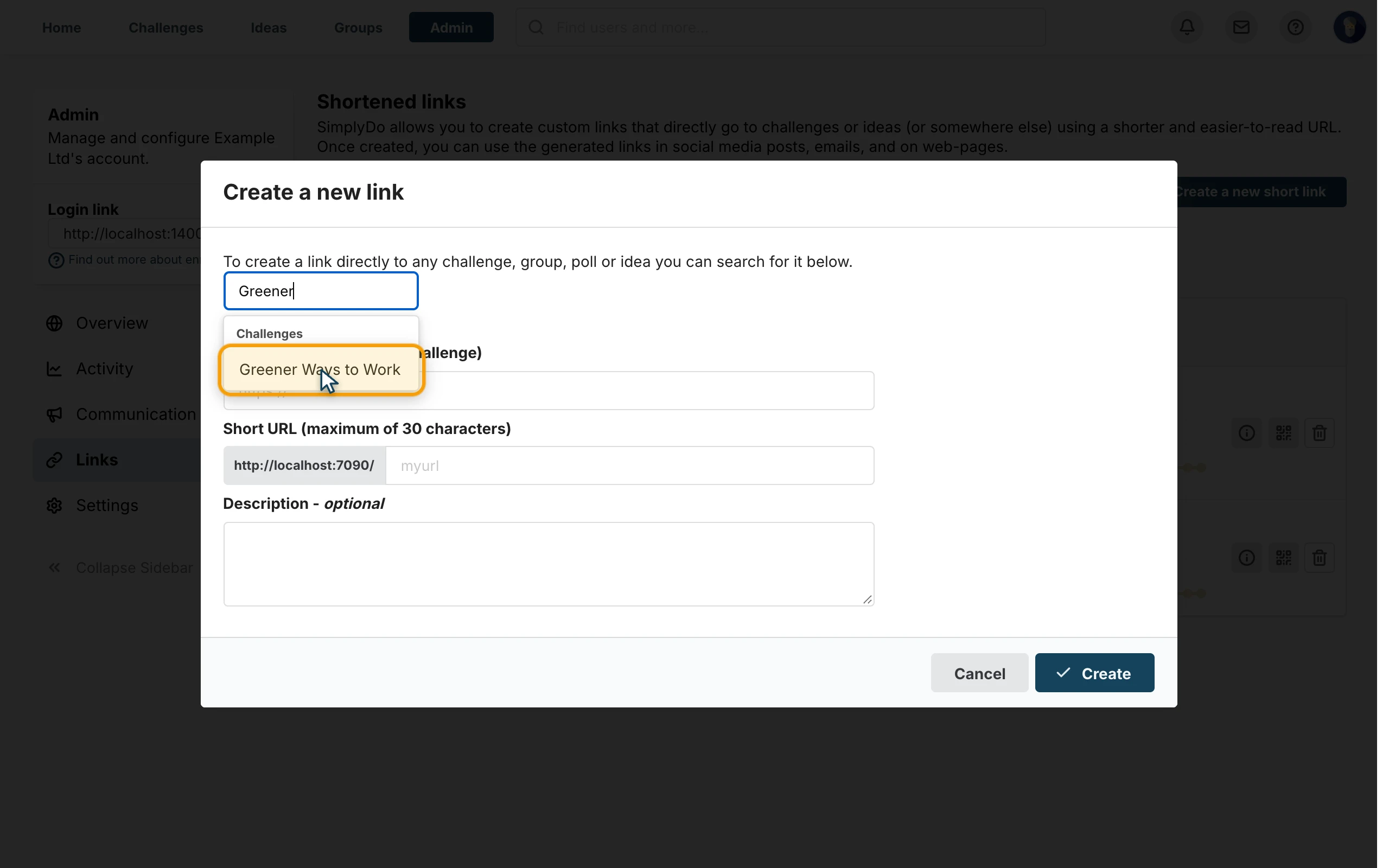
Task: Click the Communication megaphone icon
Action: coord(54,414)
